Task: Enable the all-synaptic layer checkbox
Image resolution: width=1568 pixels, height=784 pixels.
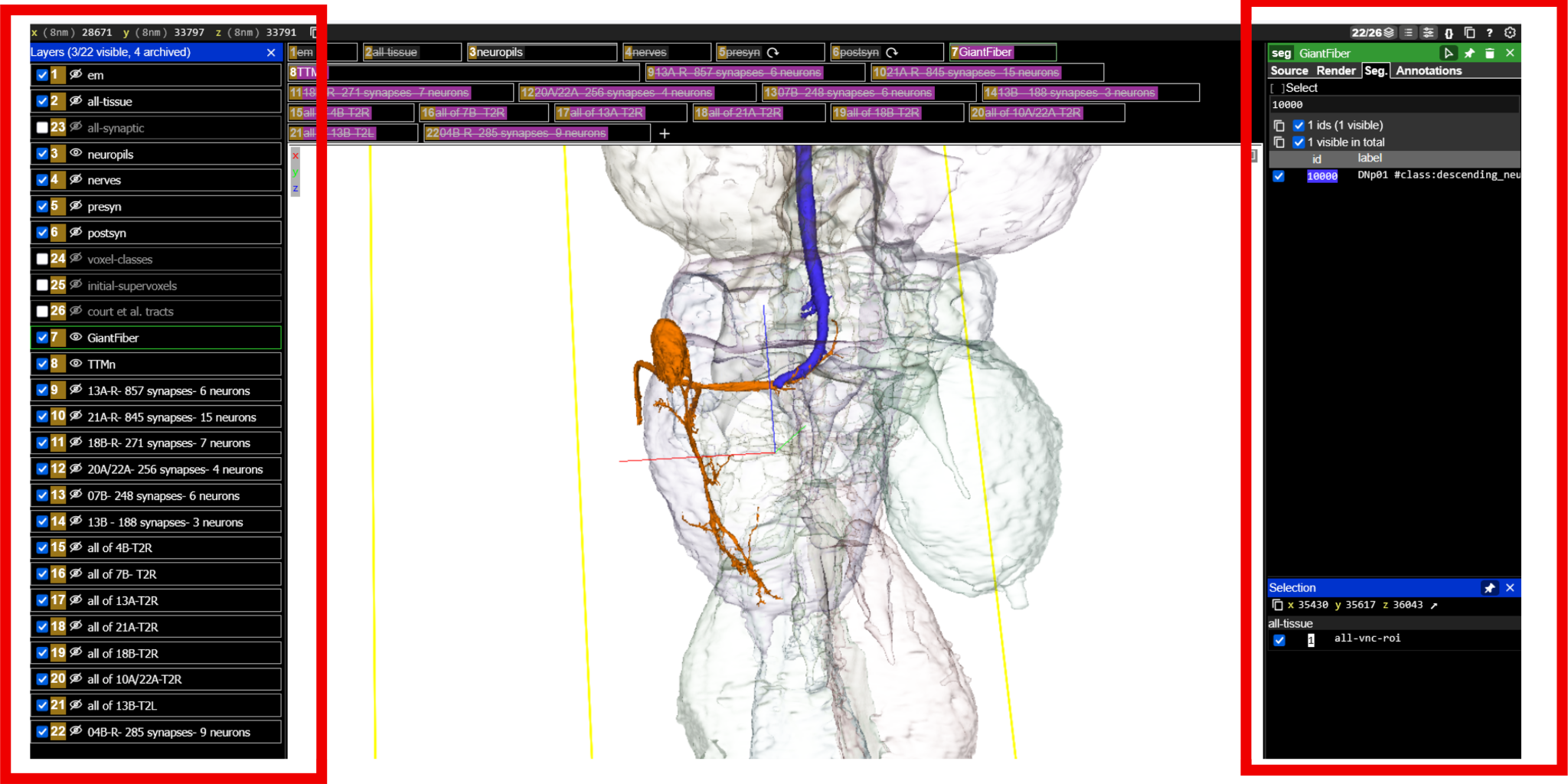Action: point(42,128)
